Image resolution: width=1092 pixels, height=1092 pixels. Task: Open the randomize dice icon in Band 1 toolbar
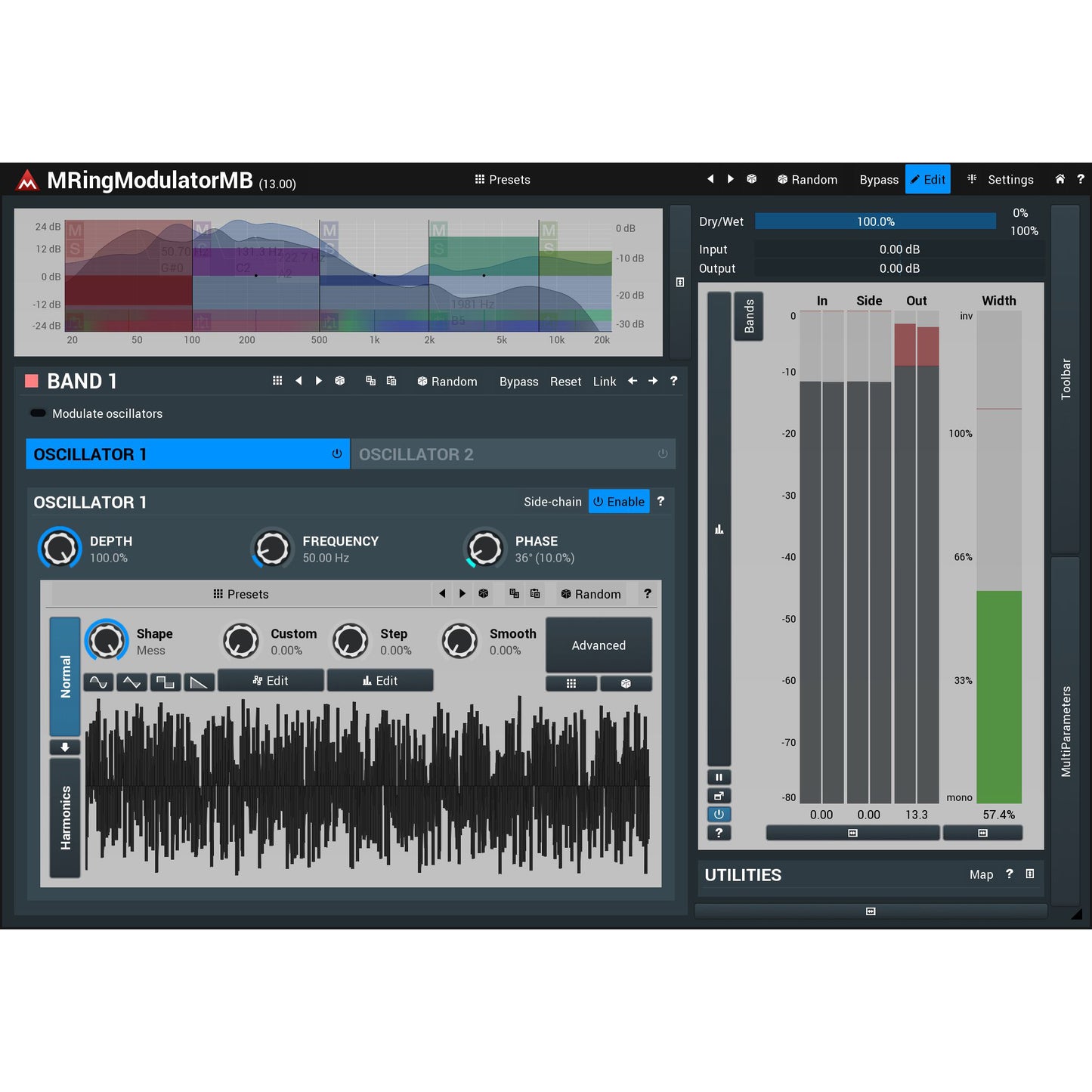point(340,381)
